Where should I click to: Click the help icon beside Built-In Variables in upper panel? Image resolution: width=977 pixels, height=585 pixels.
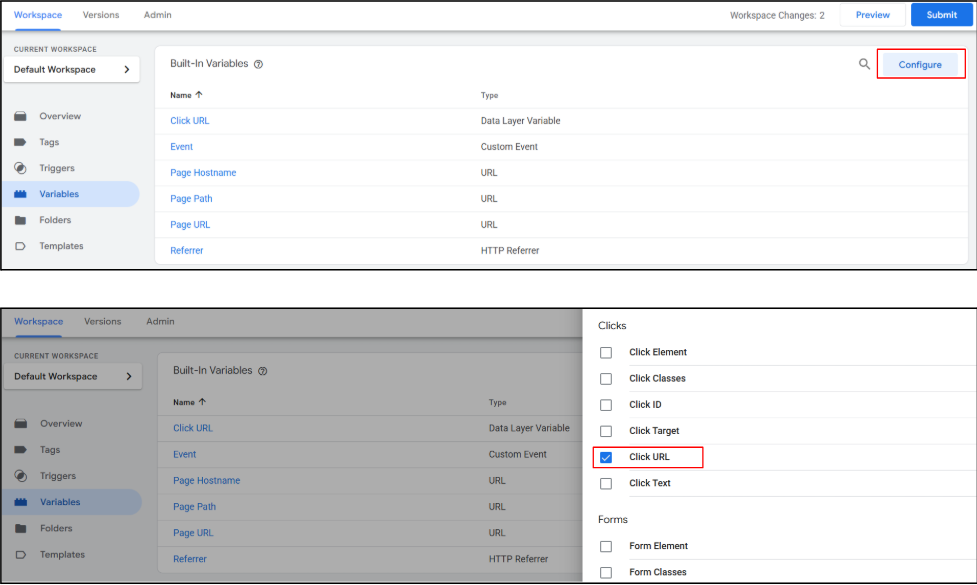tap(258, 64)
